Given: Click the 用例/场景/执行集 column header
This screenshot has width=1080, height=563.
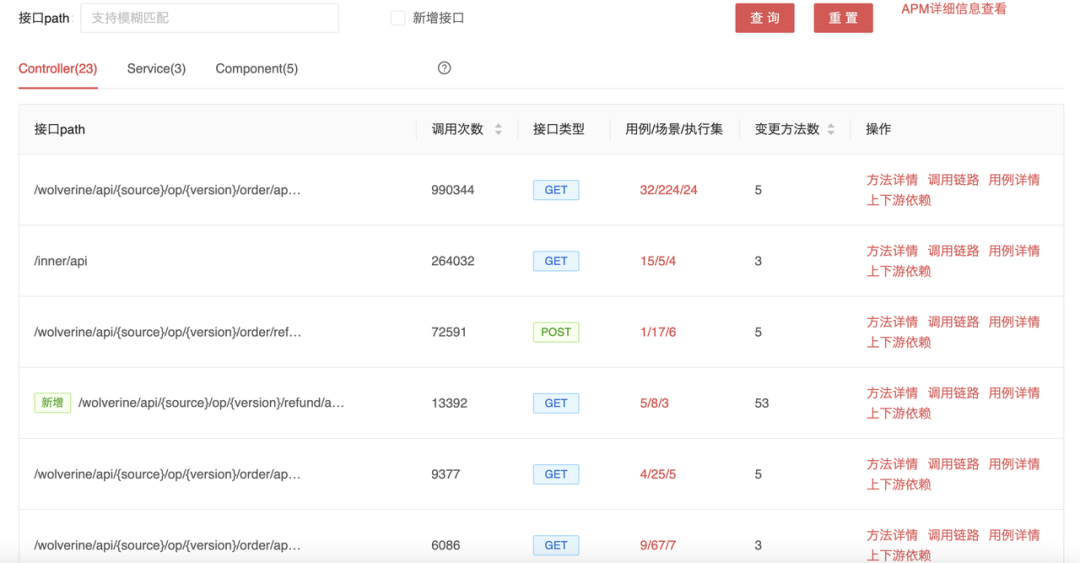Looking at the screenshot, I should click(x=674, y=129).
